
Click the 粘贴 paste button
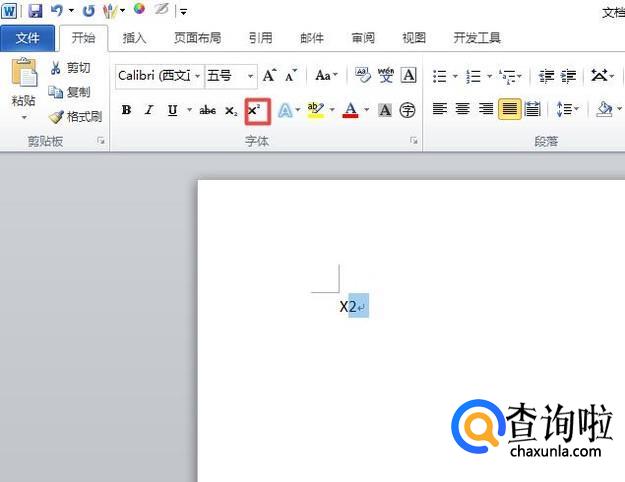tap(24, 85)
